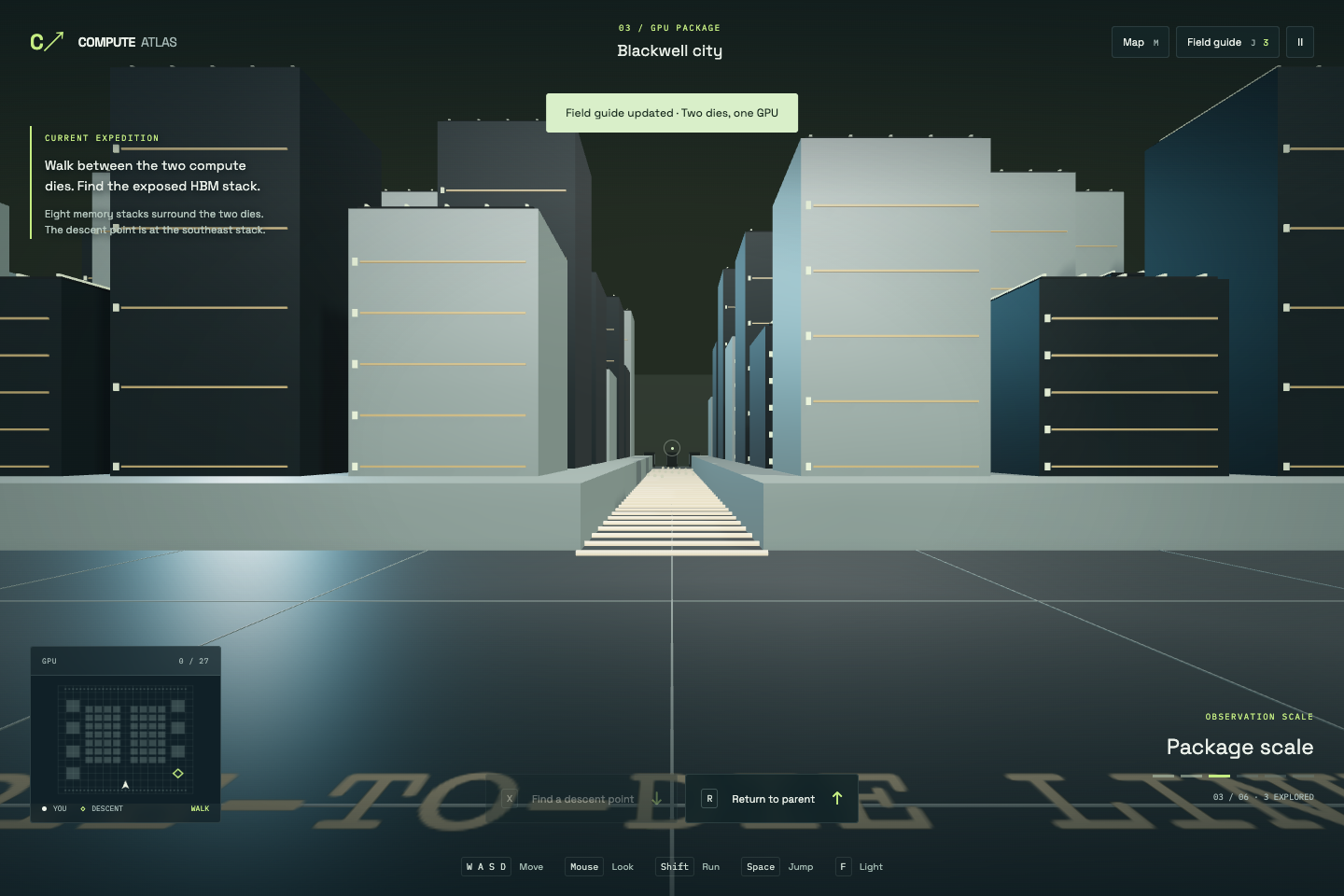This screenshot has width=1344, height=896.
Task: Click the '0 / 27' minimap counter
Action: pos(194,661)
